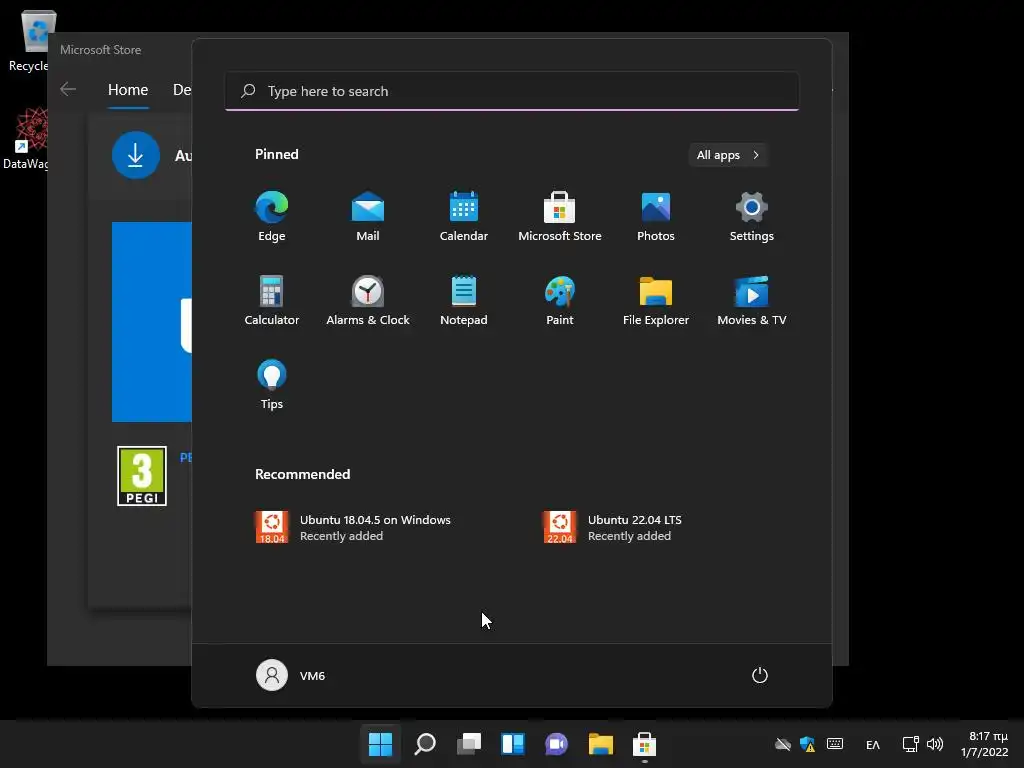
Task: Switch to Microsoft Store on the taskbar
Action: 645,744
